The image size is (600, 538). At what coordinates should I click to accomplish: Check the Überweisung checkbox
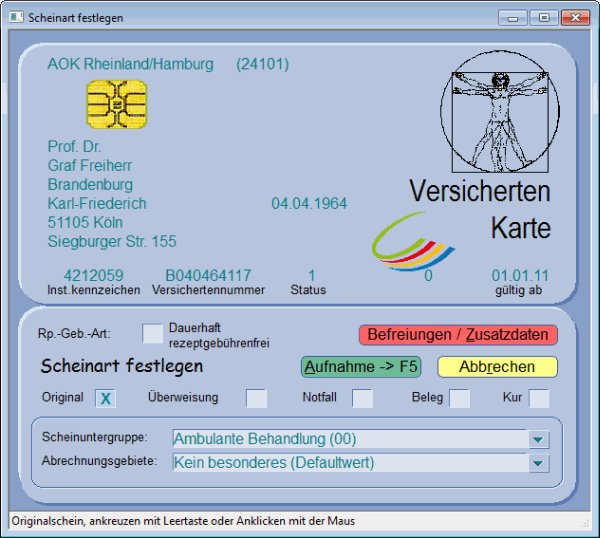(256, 398)
